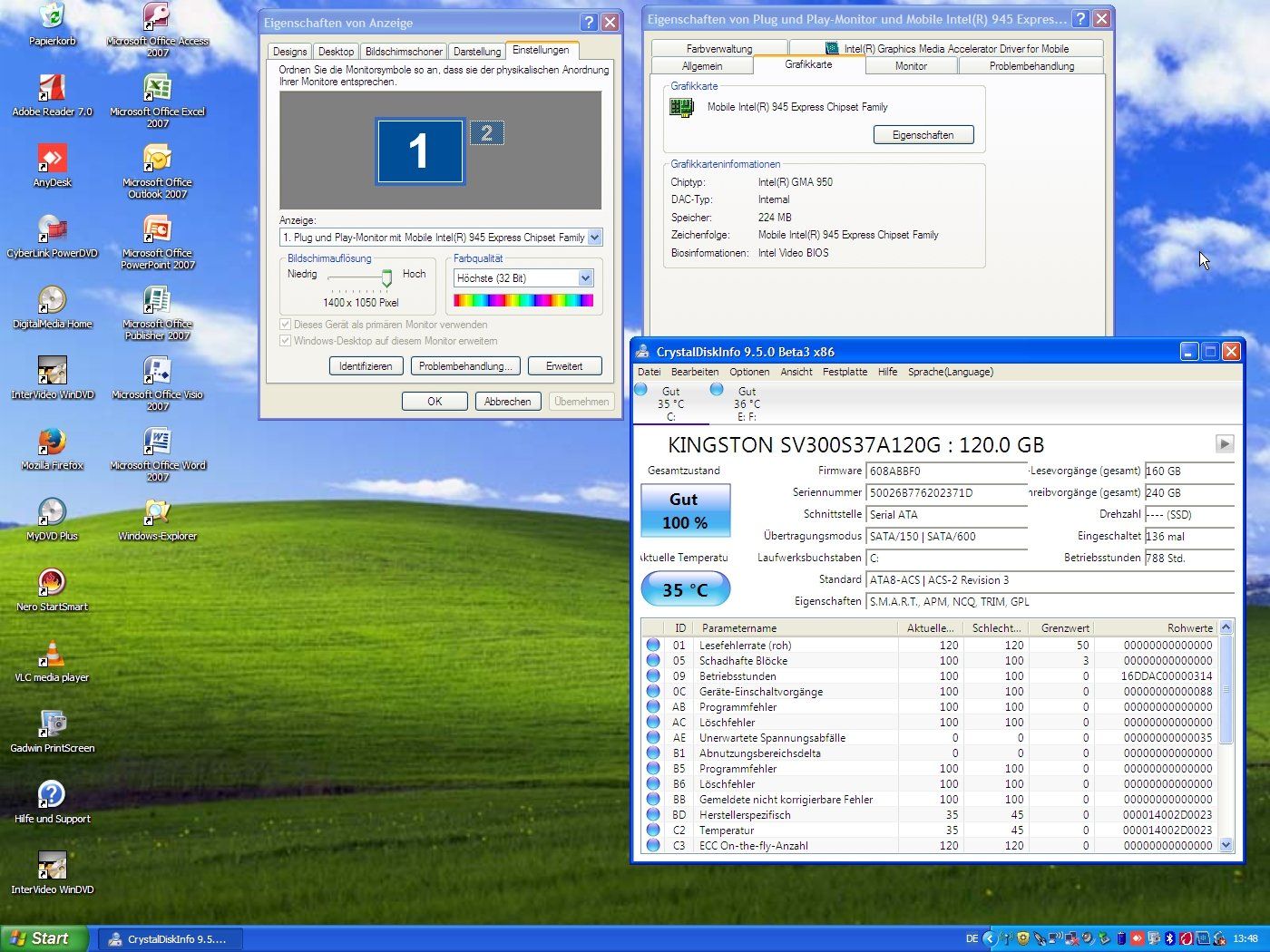Open the Optionen menu in CrystalDiskInfo
Image resolution: width=1270 pixels, height=952 pixels.
pyautogui.click(x=749, y=372)
